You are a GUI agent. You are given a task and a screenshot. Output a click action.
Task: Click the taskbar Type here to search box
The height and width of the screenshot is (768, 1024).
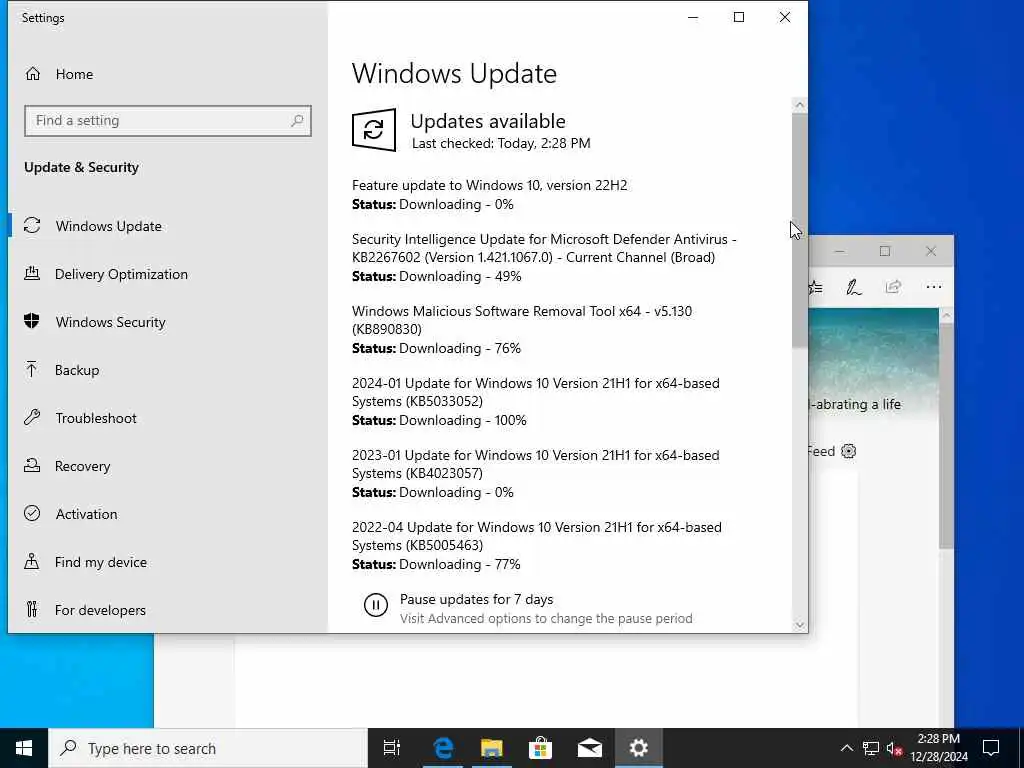click(x=208, y=748)
